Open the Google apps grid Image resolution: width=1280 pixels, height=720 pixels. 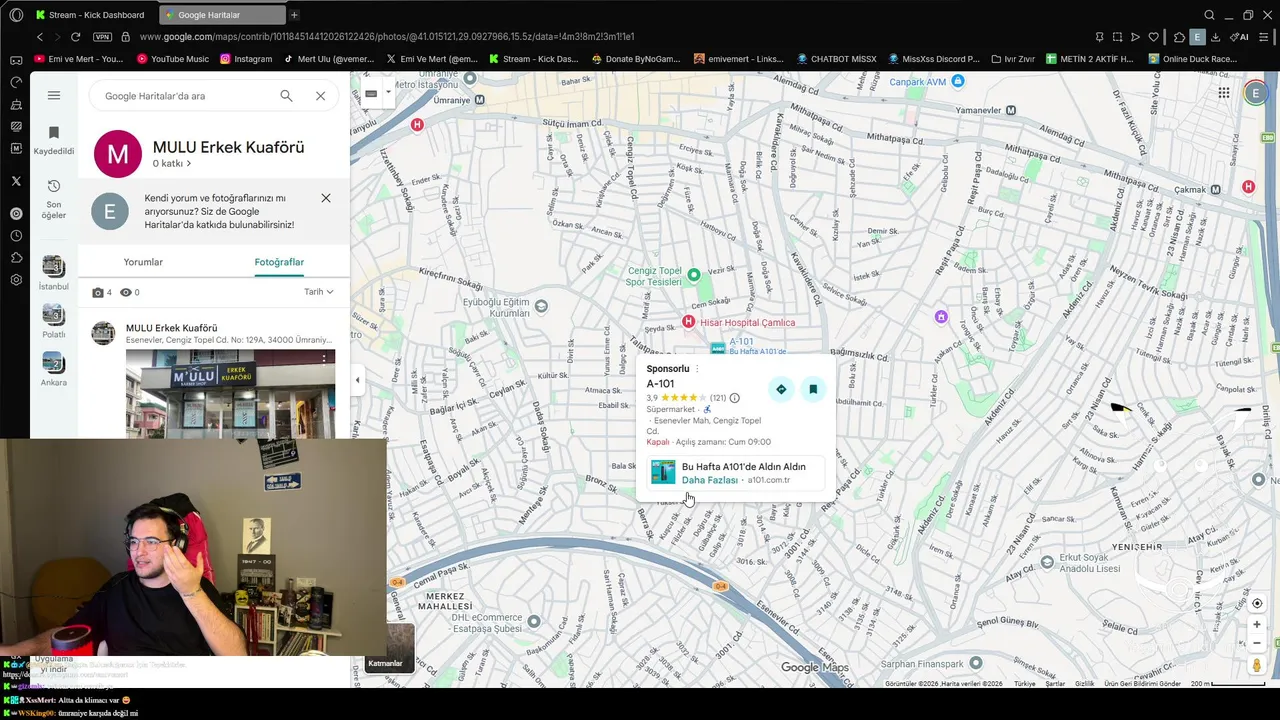point(1224,93)
